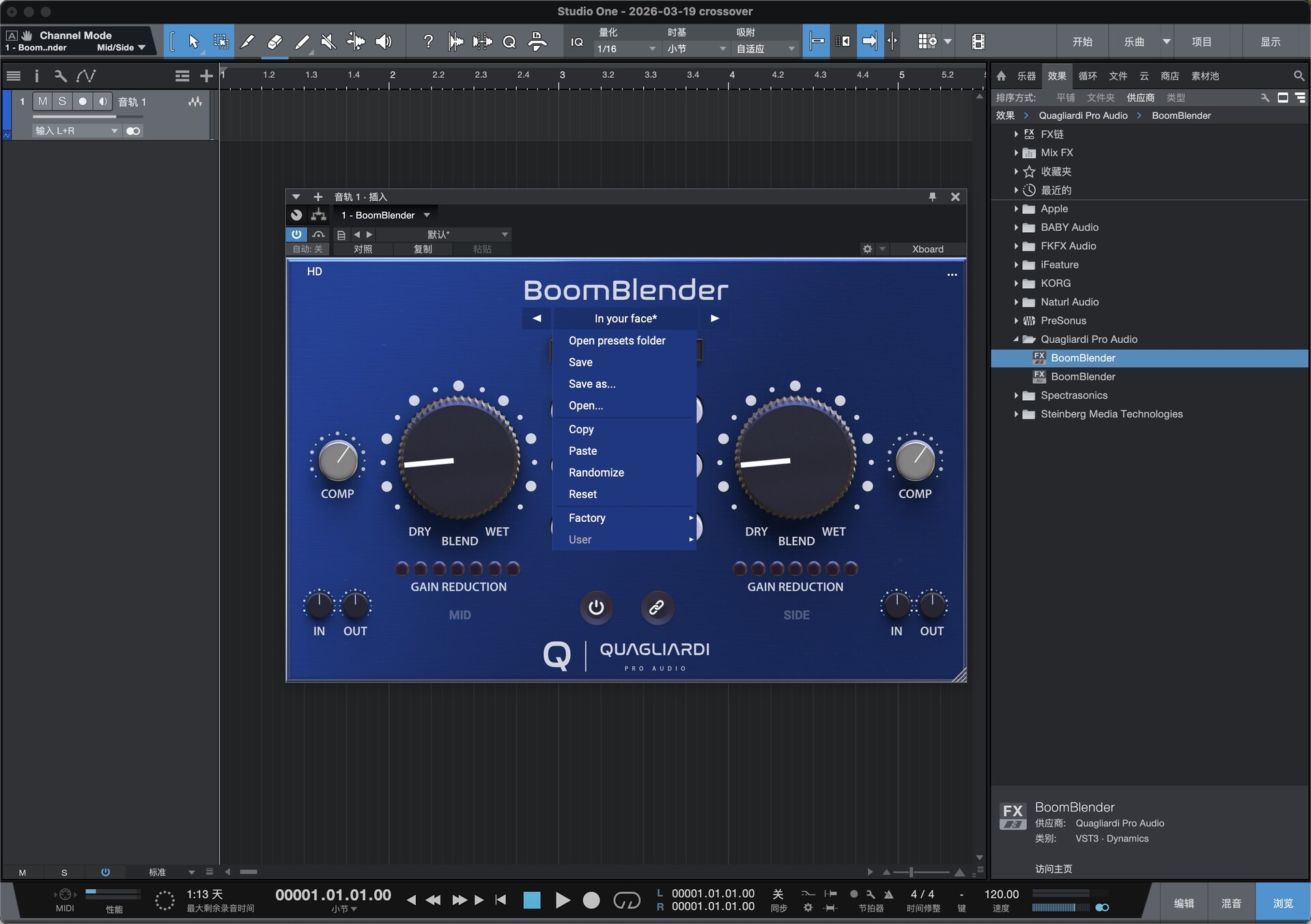Select the Listen speaker tool
Screen dimensions: 1311x924
[x=384, y=42]
